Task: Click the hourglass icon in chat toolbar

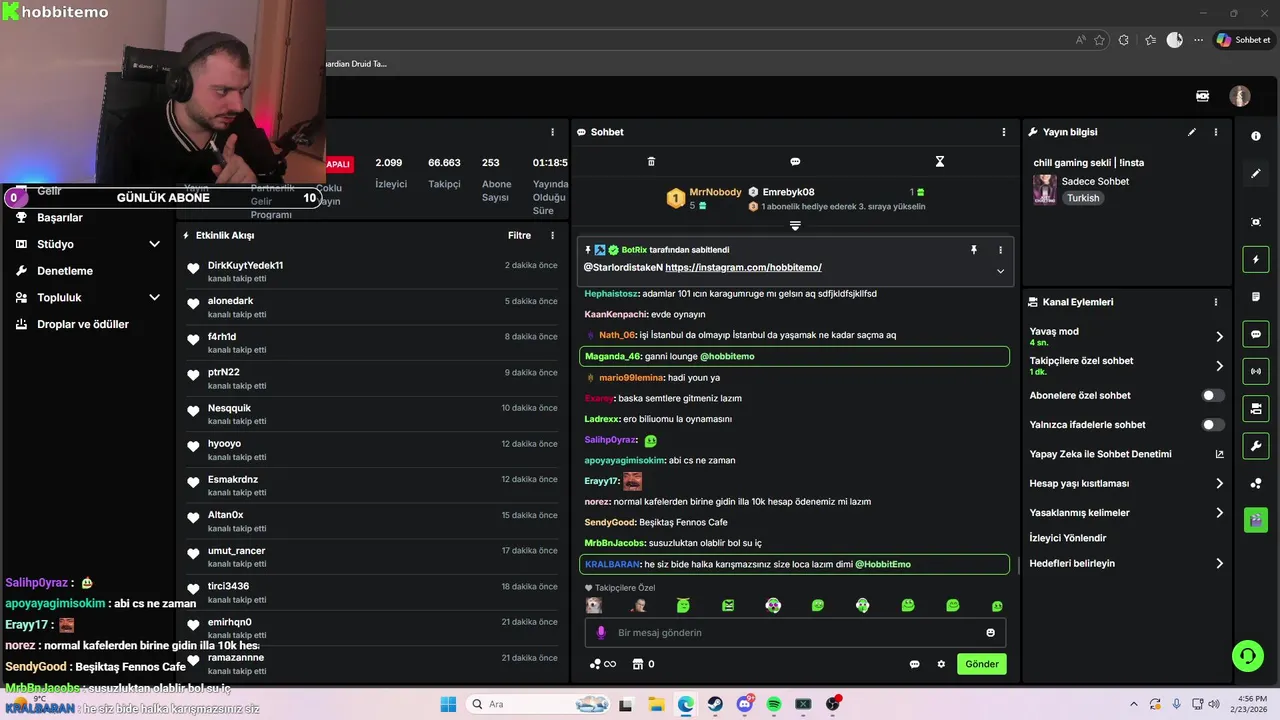Action: (x=939, y=161)
